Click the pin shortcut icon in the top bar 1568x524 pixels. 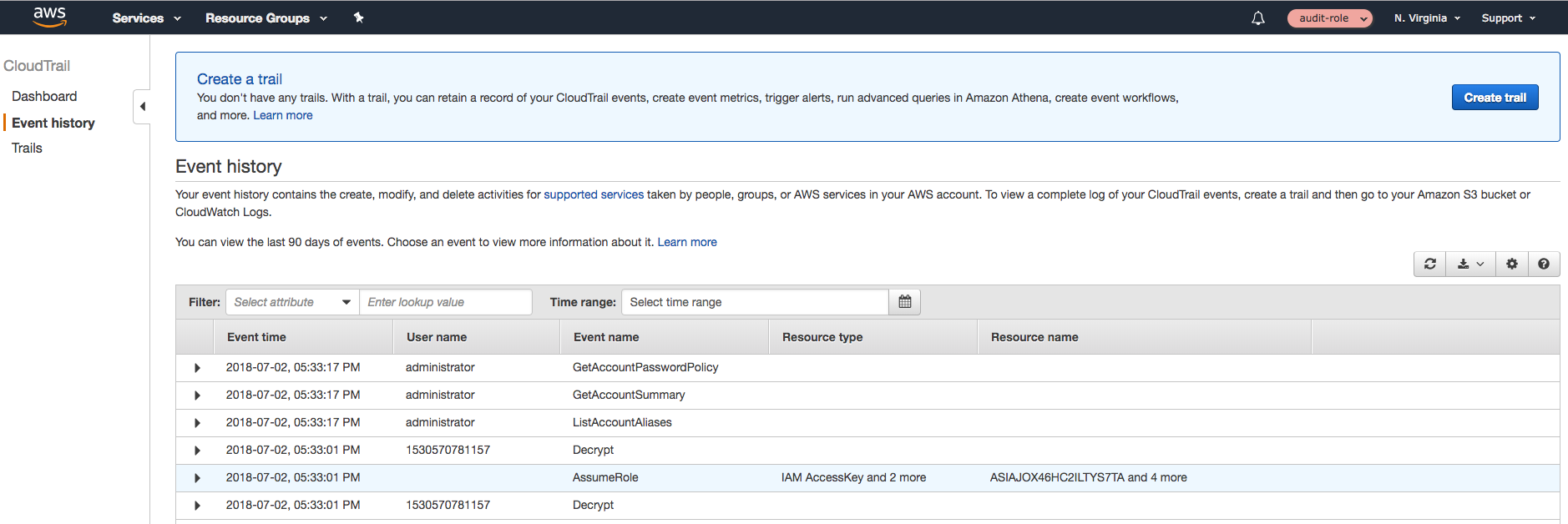pos(358,18)
